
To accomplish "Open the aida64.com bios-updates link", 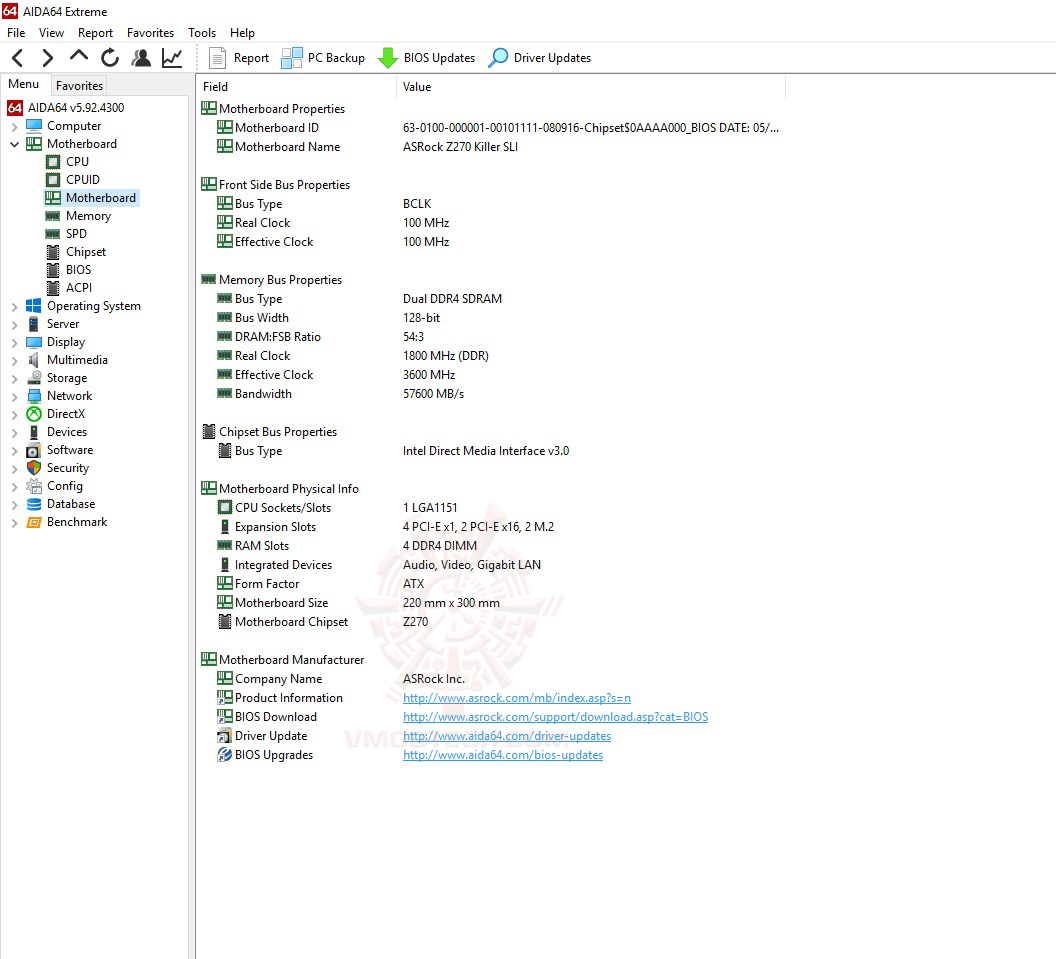I will pyautogui.click(x=503, y=754).
